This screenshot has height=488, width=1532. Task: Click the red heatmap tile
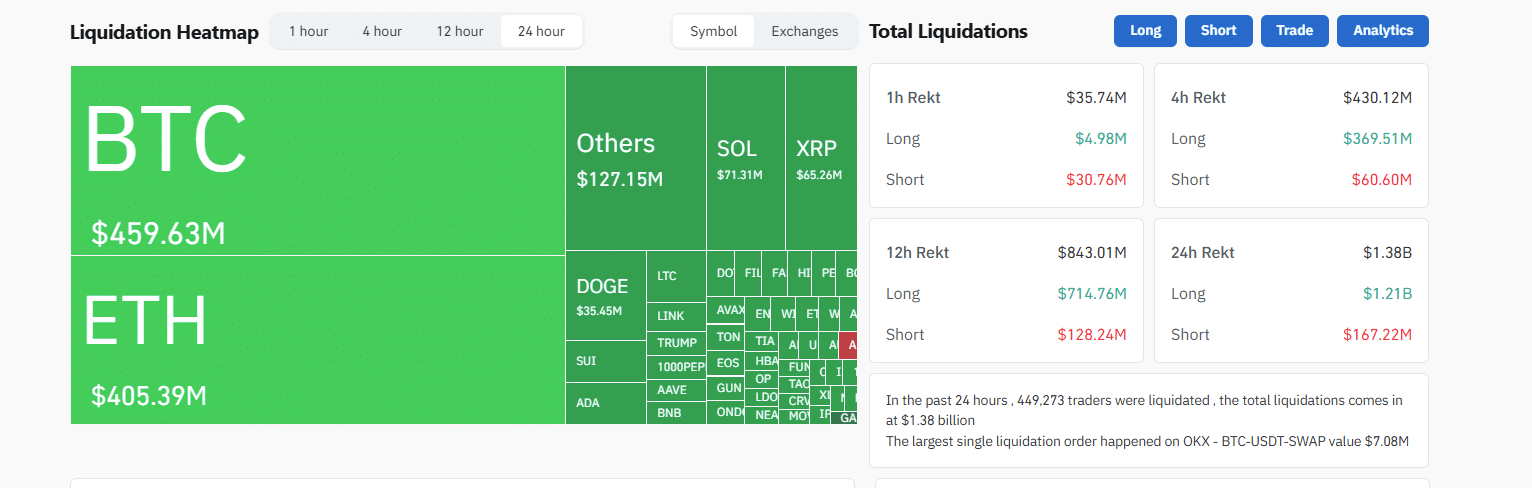[x=849, y=345]
